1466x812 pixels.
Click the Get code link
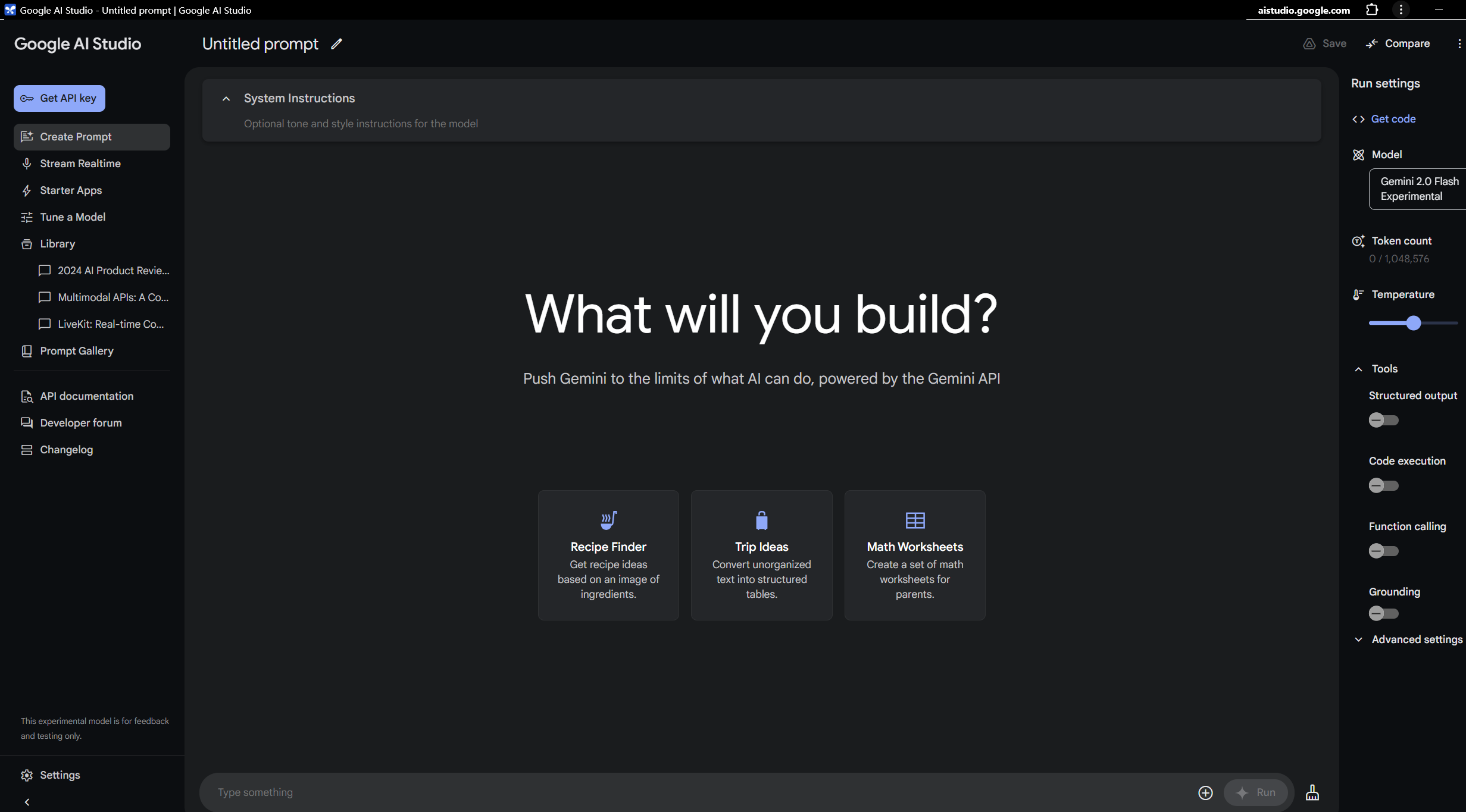coord(1393,119)
